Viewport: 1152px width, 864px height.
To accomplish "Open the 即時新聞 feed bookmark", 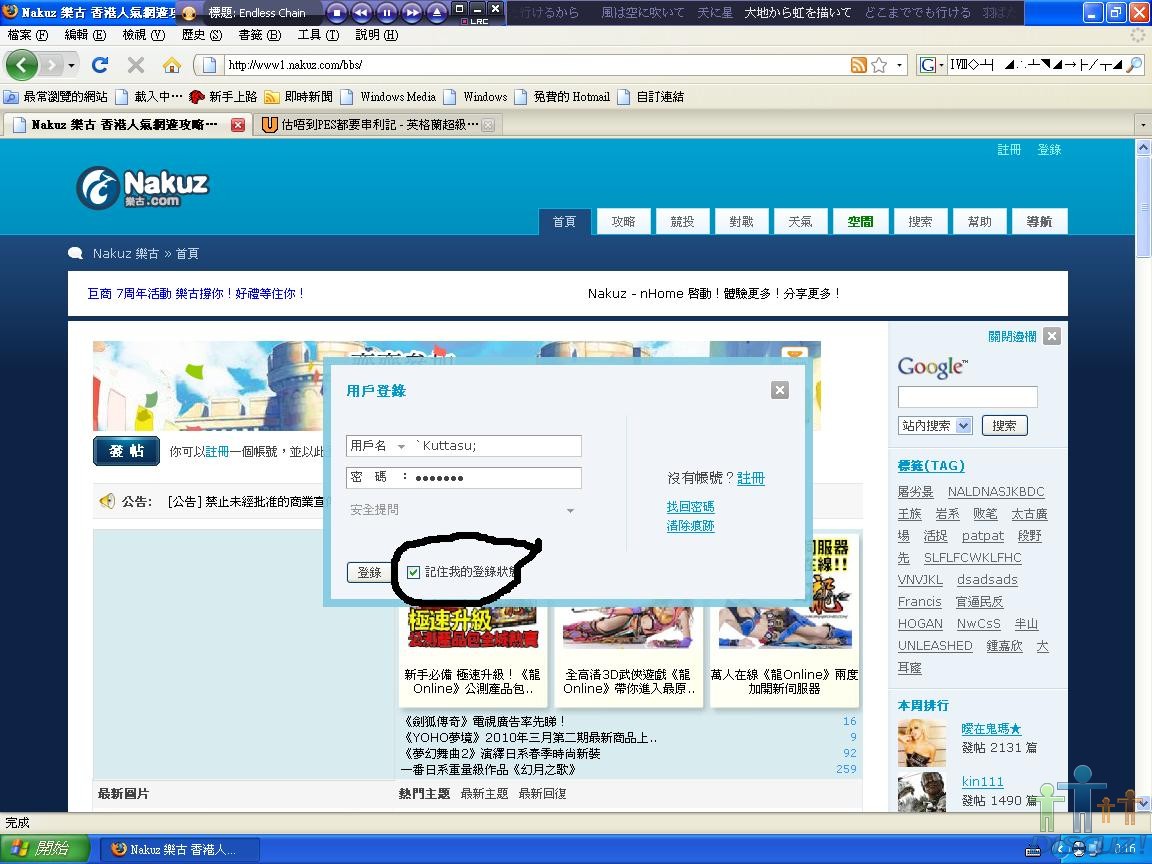I will tap(298, 96).
